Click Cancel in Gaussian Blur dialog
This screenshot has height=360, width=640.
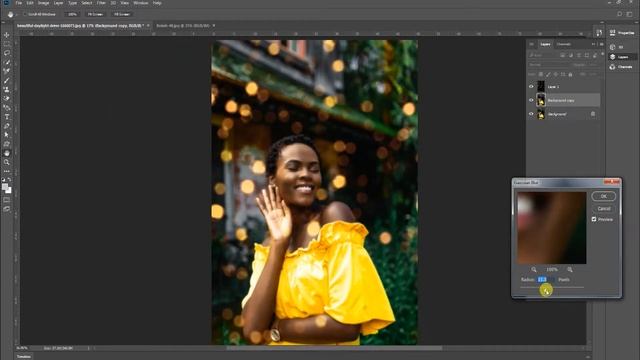click(x=604, y=209)
